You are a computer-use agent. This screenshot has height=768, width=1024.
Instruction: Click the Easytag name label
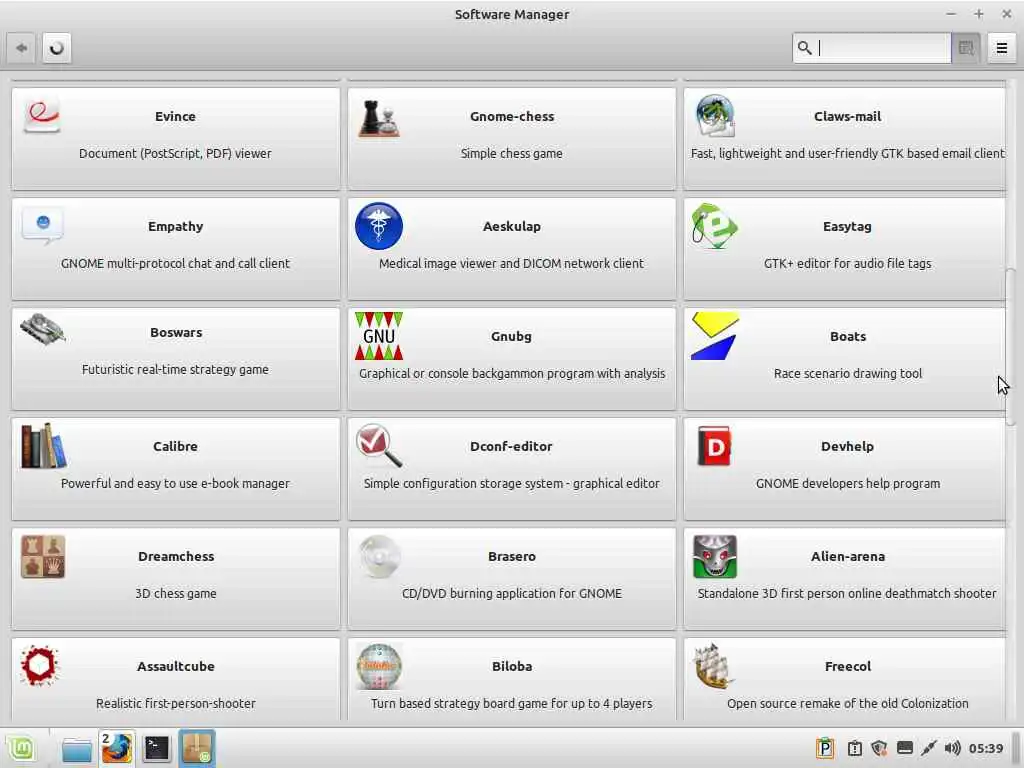(x=847, y=226)
